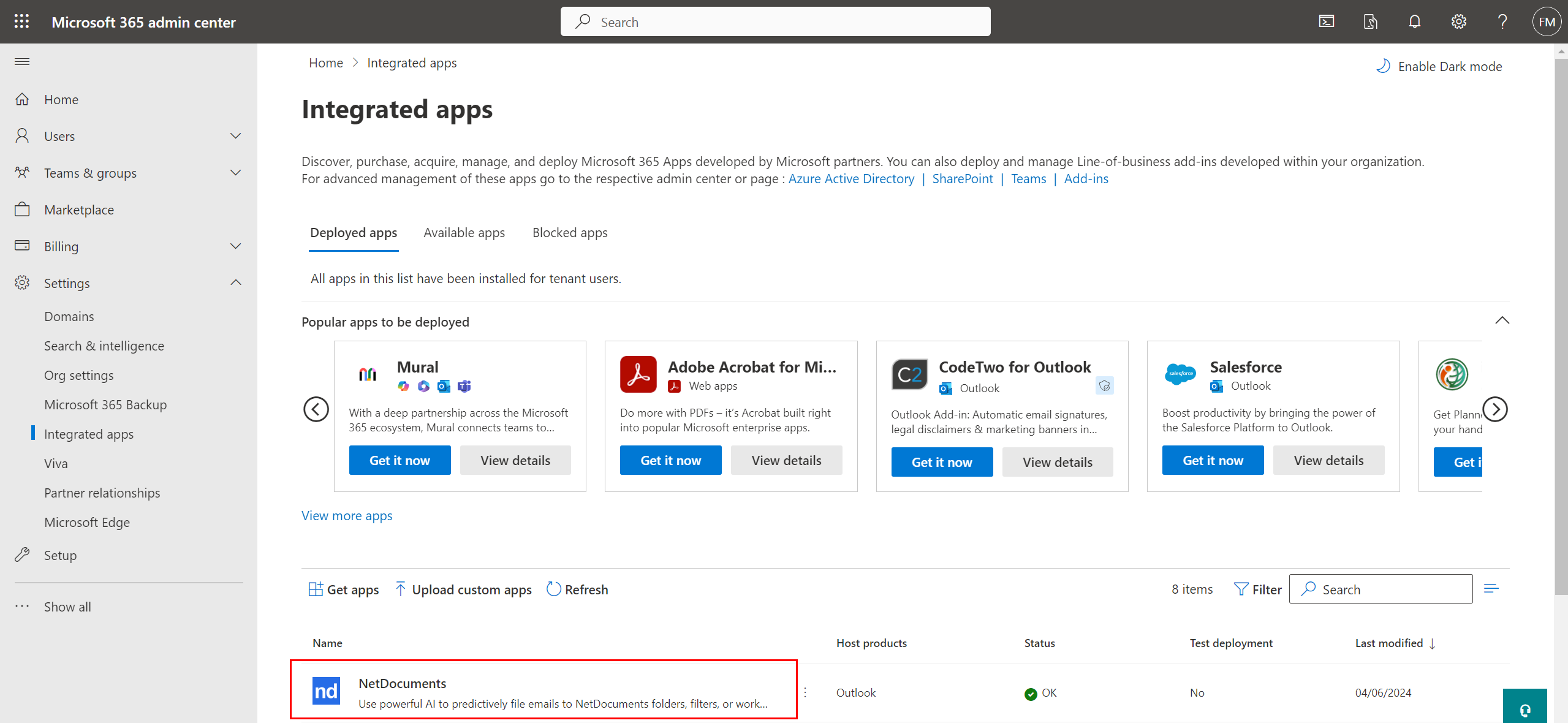
Task: Open the settings gear in header
Action: point(1459,22)
